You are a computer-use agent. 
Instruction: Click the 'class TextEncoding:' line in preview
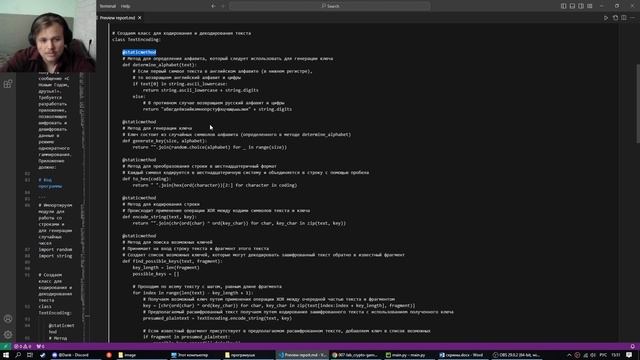(136, 40)
